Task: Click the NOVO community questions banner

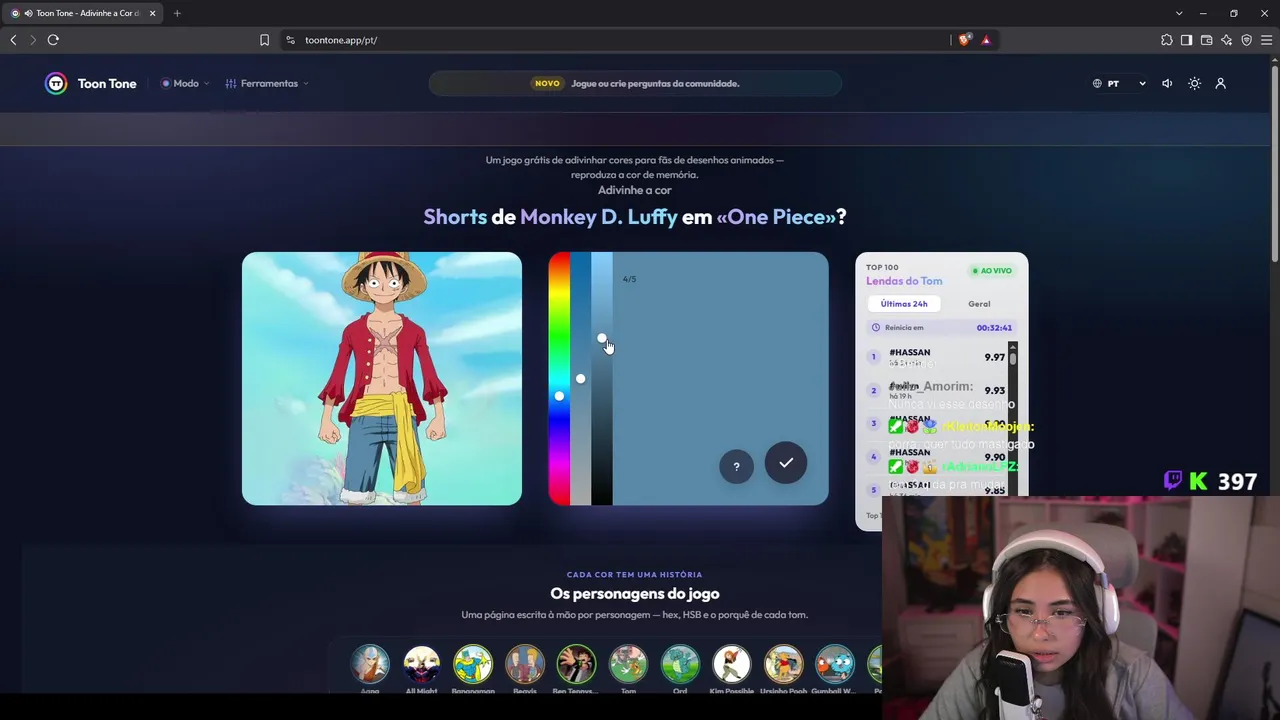Action: 635,83
